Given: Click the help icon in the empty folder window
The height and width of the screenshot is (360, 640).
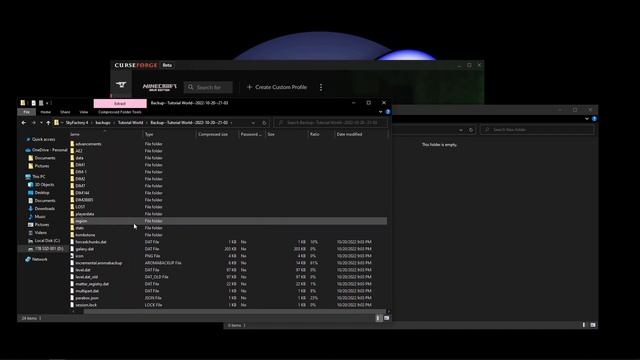Looking at the screenshot, I should (594, 119).
